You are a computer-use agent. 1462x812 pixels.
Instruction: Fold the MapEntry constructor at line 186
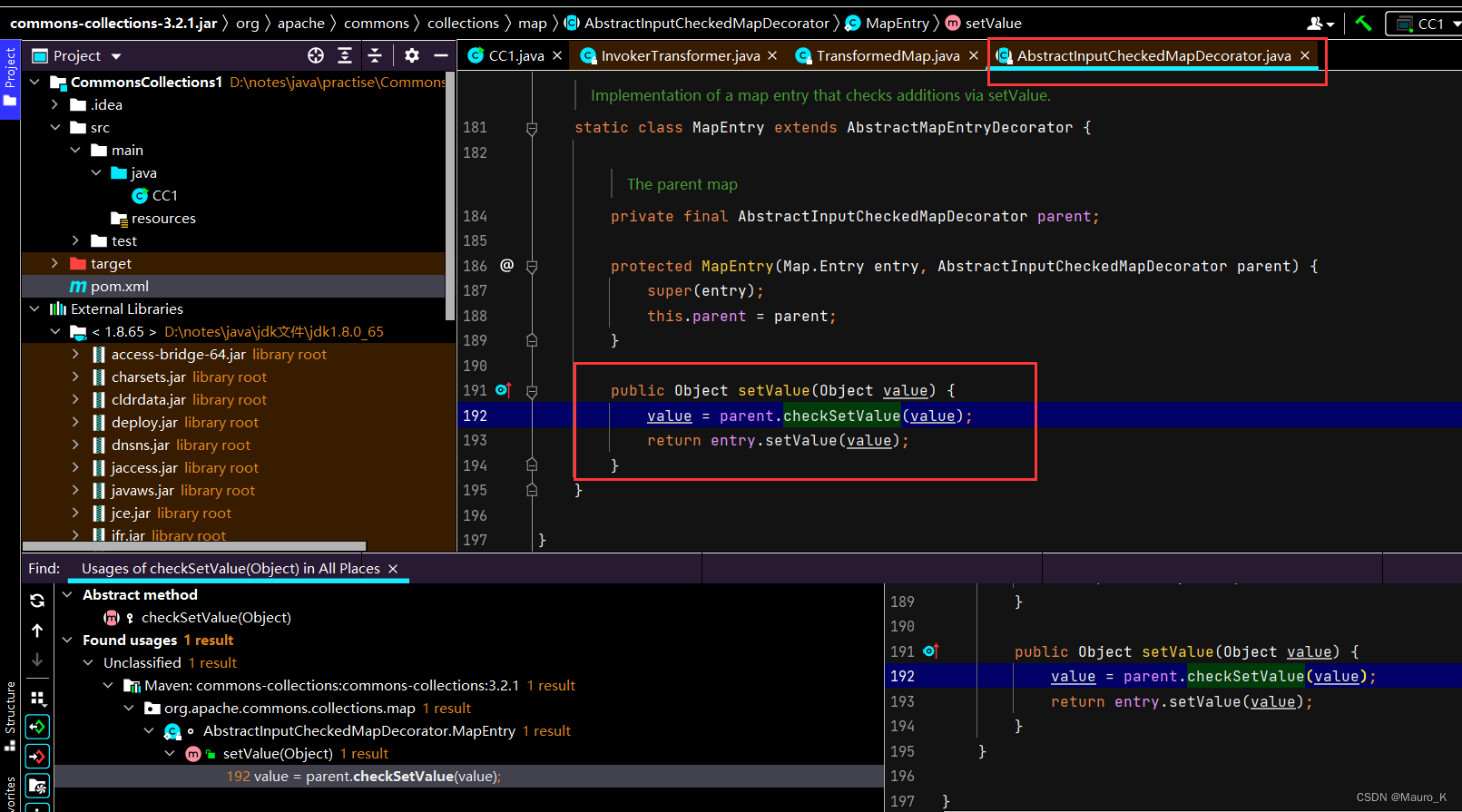coord(532,267)
